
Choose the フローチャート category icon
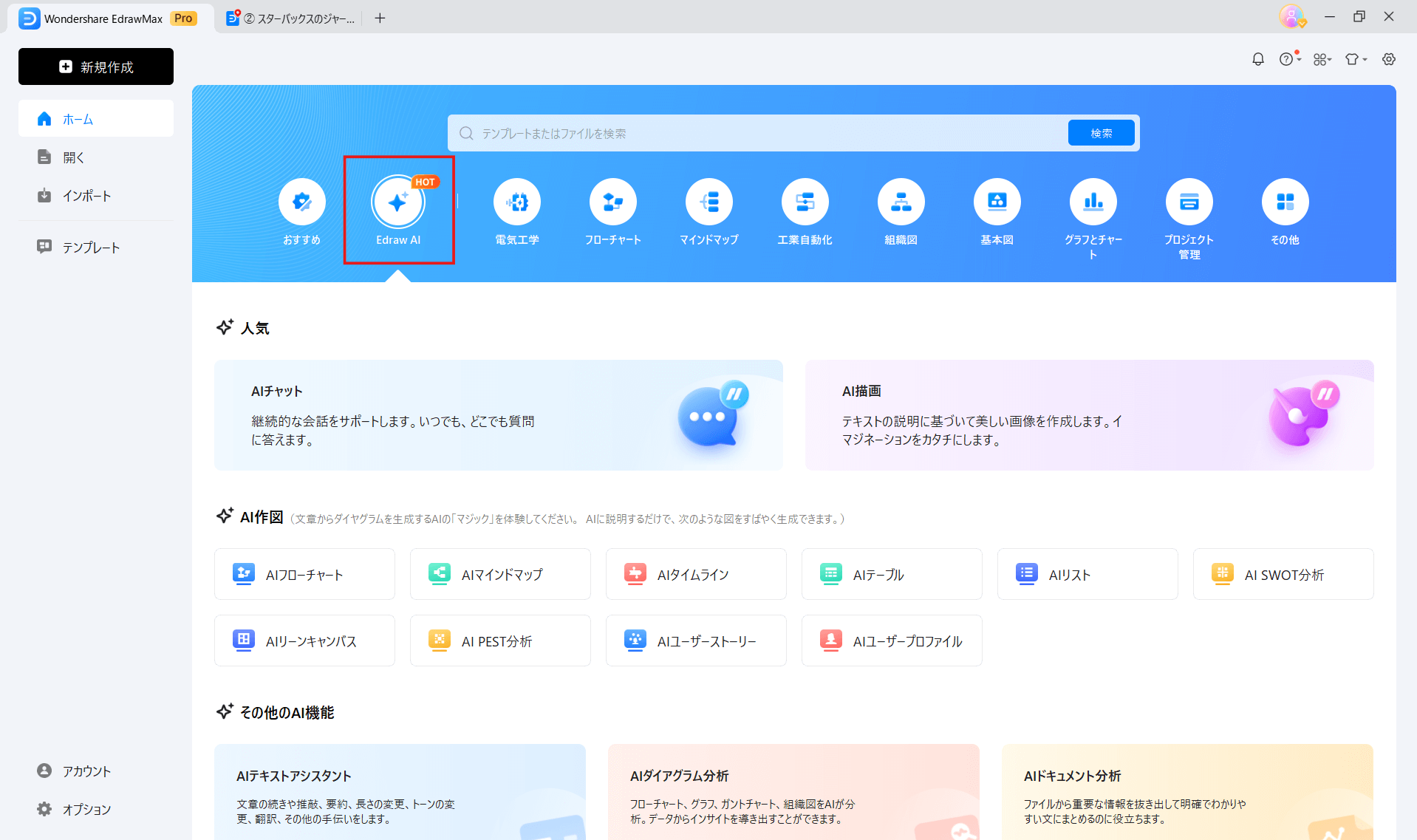point(613,202)
